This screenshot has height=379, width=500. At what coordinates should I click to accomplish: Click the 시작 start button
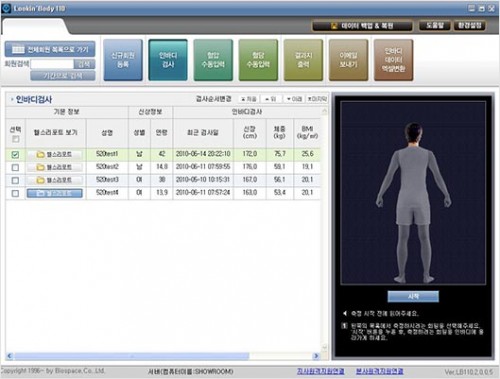point(413,296)
